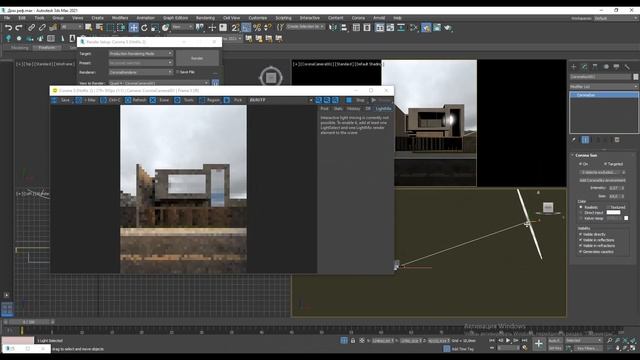640x360 pixels.
Task: Toggle the Corona Sun On checkbox
Action: click(x=580, y=164)
